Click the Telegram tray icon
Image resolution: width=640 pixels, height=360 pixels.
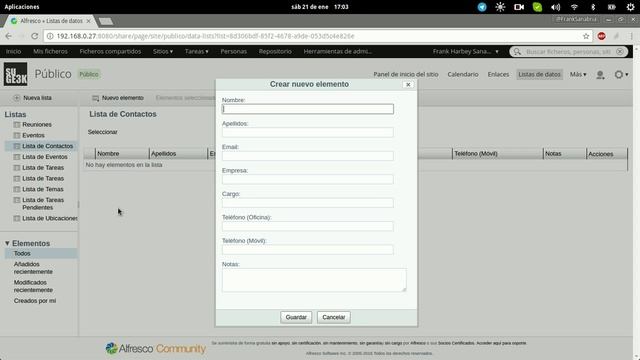pos(482,7)
